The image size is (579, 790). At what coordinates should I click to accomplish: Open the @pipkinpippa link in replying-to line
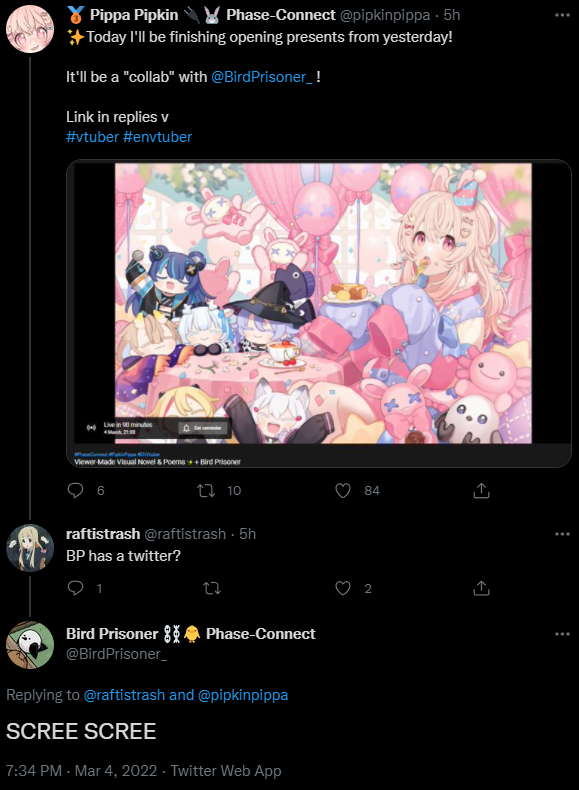click(243, 695)
